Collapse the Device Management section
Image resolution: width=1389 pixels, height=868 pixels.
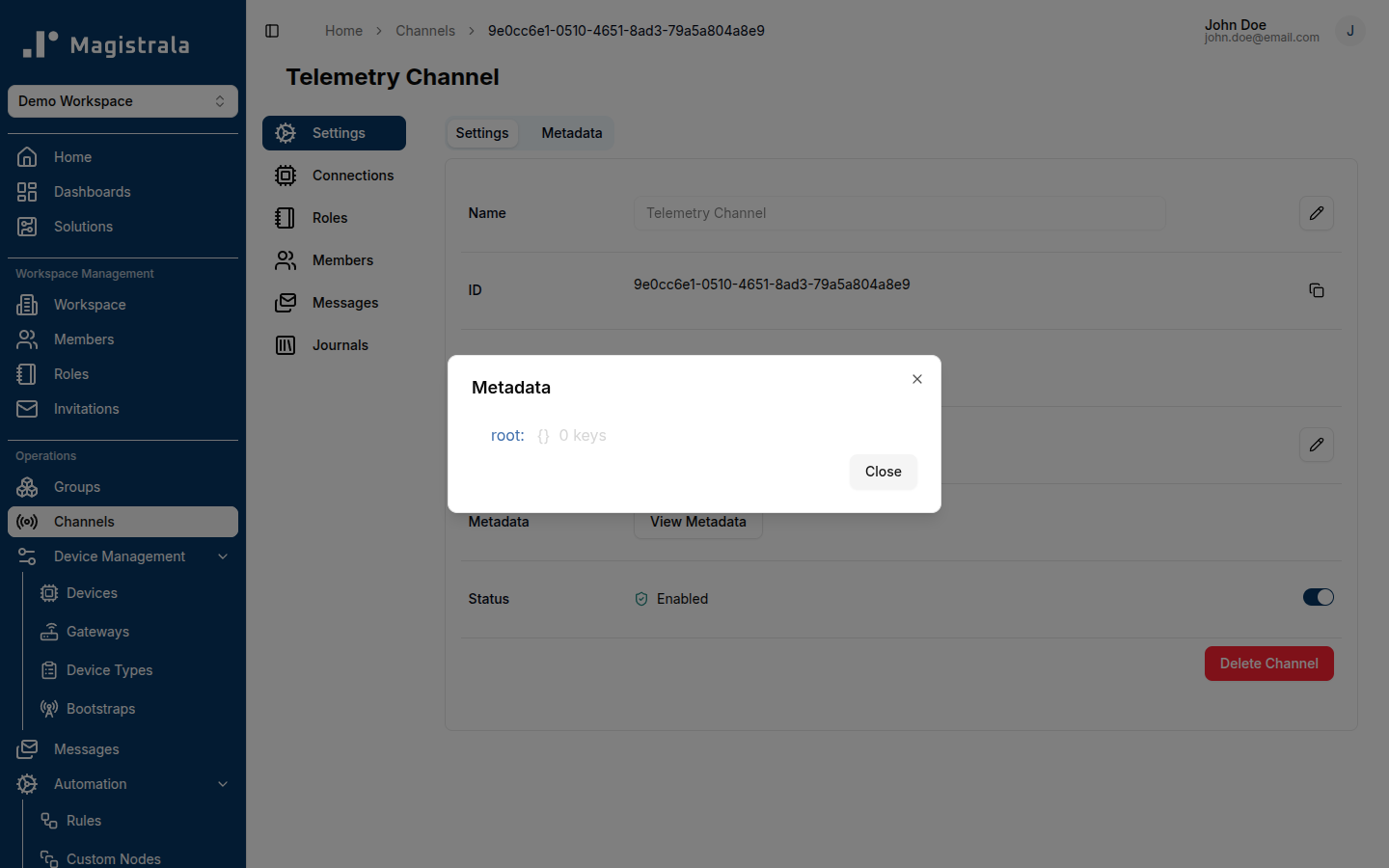click(223, 556)
